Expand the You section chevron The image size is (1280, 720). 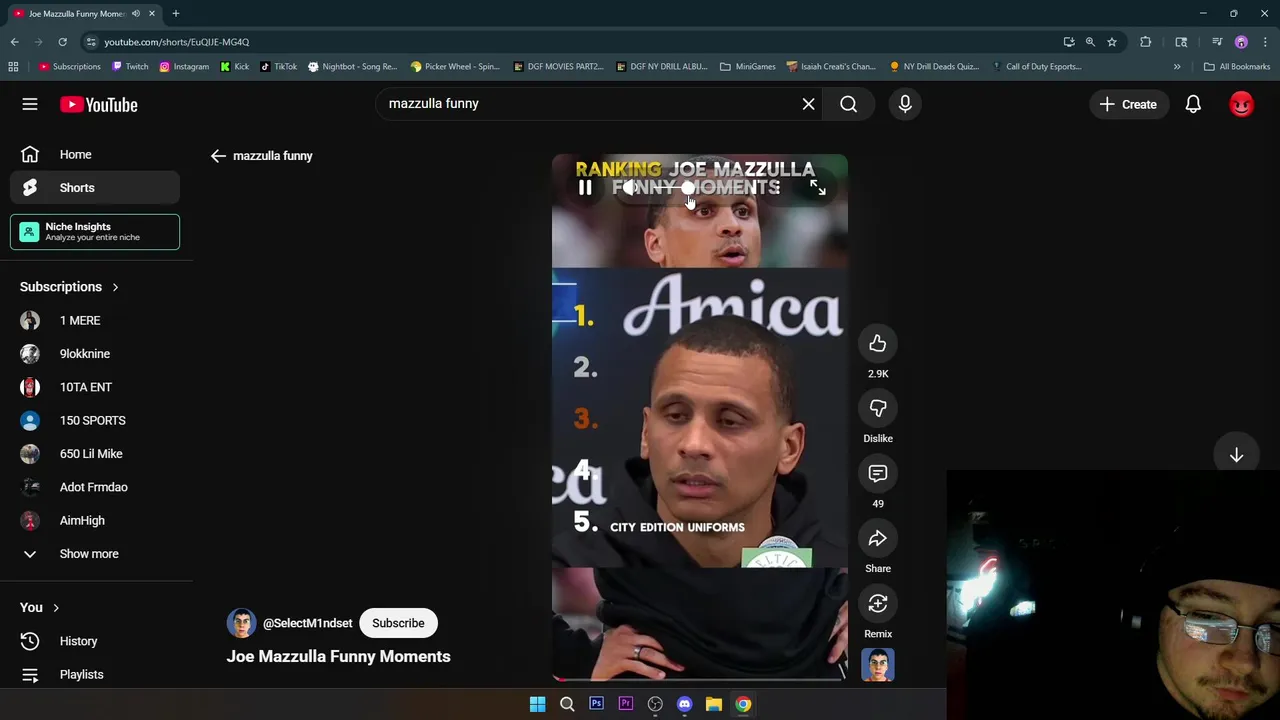(x=56, y=608)
